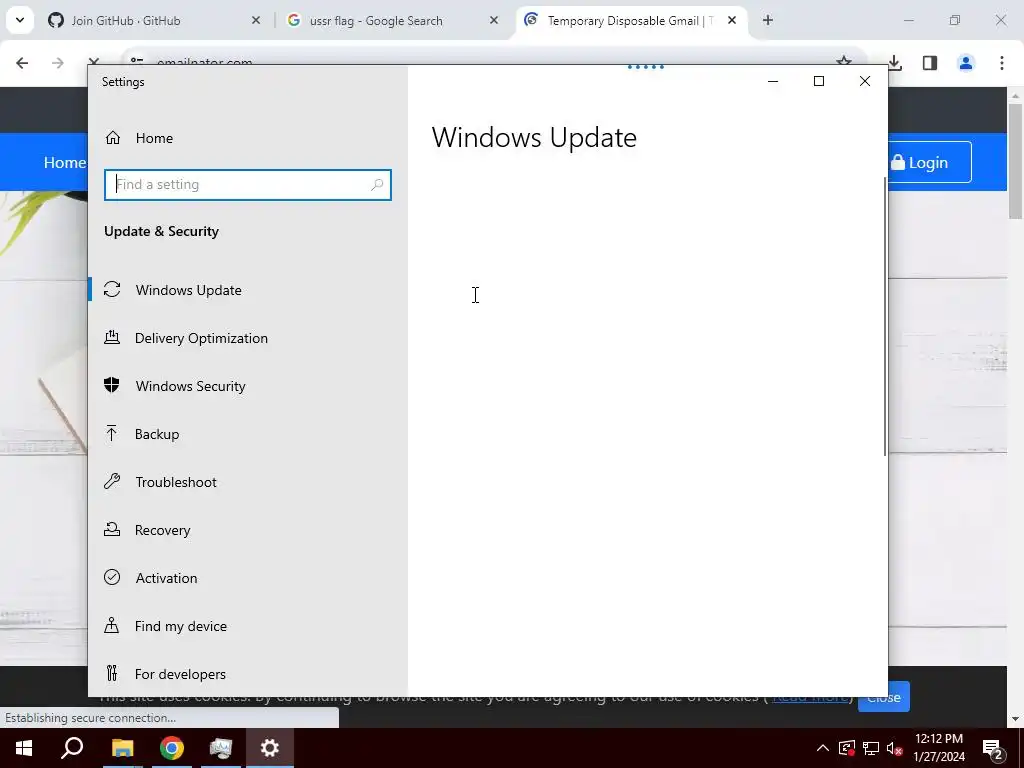The height and width of the screenshot is (768, 1024).
Task: Click the Settings window vertical scrollbar
Action: [x=886, y=317]
